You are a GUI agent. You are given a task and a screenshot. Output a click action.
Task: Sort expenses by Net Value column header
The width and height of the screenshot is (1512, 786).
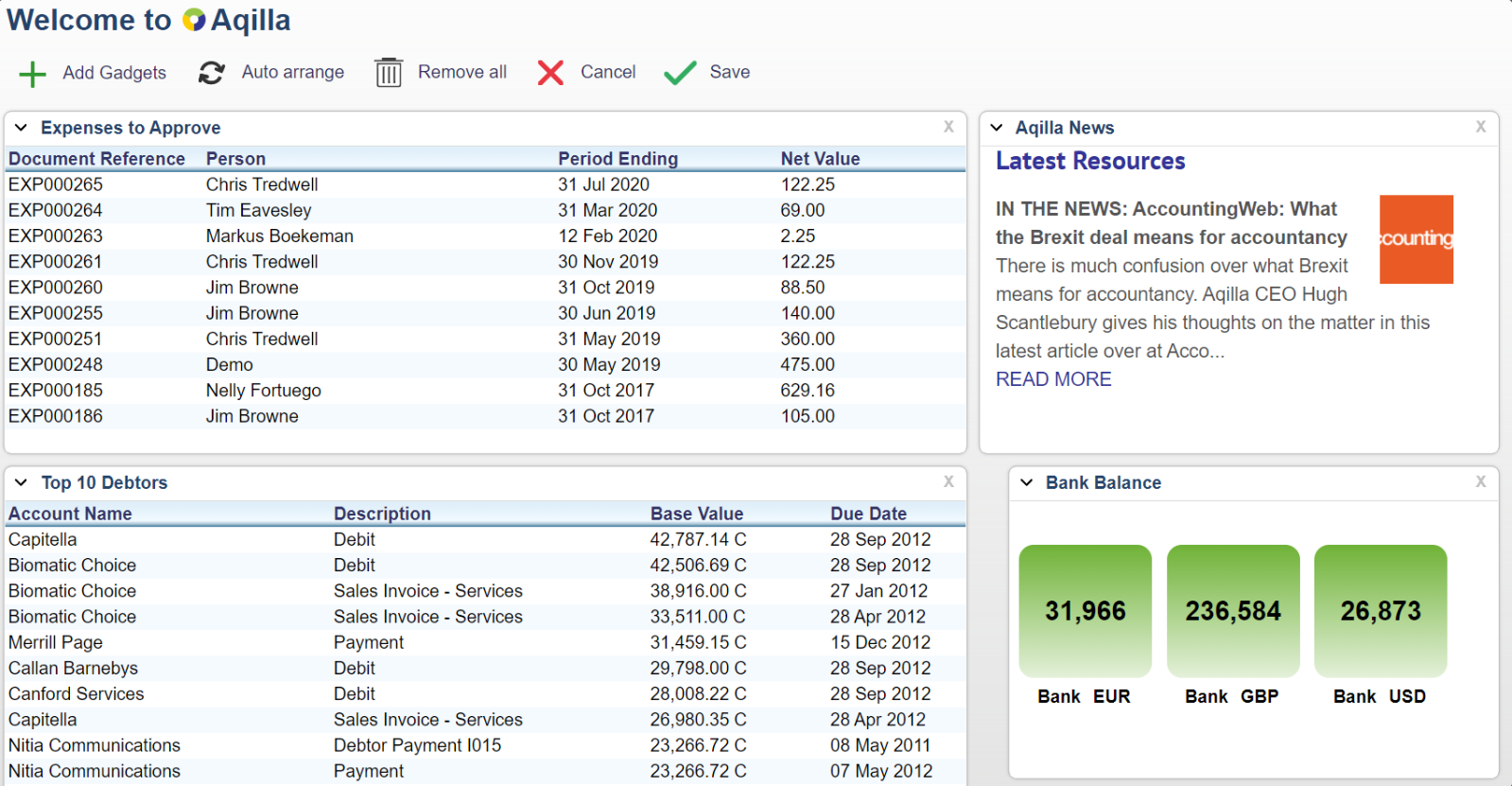tap(820, 159)
